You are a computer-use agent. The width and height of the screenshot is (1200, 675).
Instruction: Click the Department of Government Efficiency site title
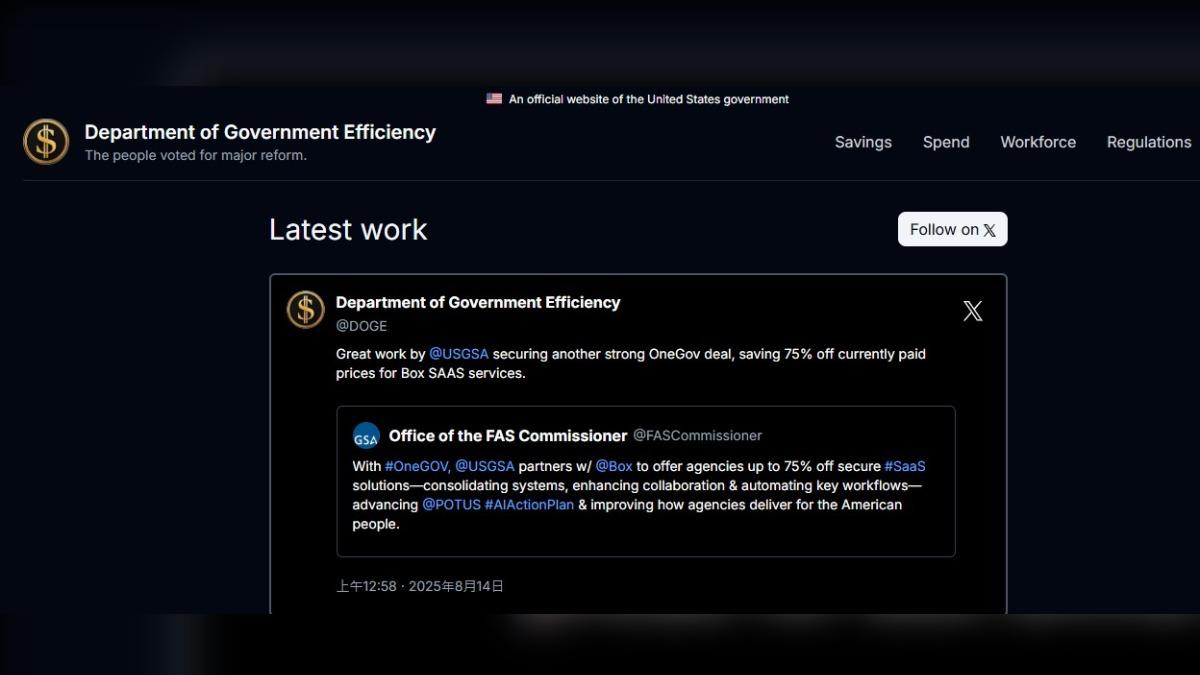coord(260,132)
